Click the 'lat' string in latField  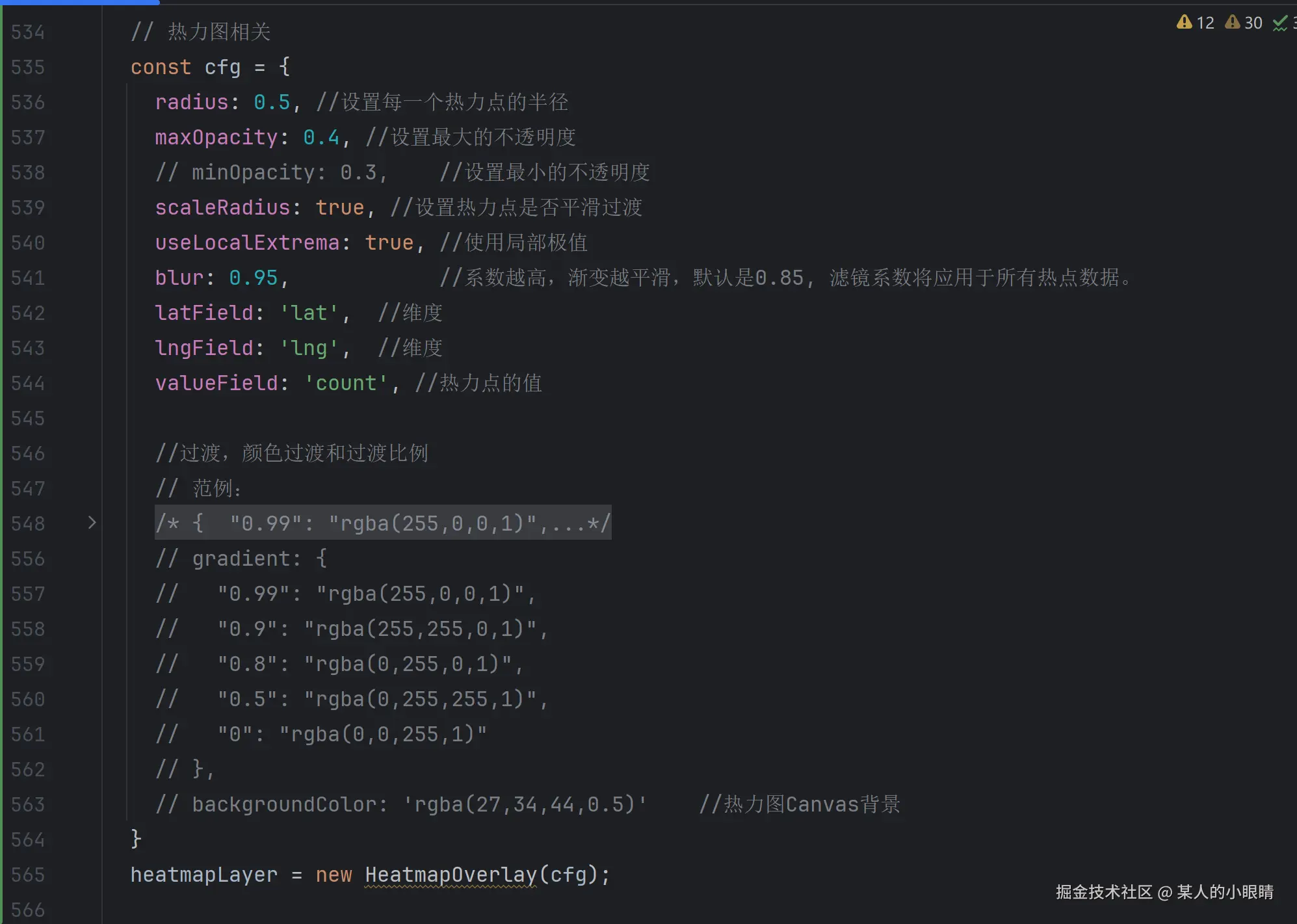pyautogui.click(x=309, y=313)
